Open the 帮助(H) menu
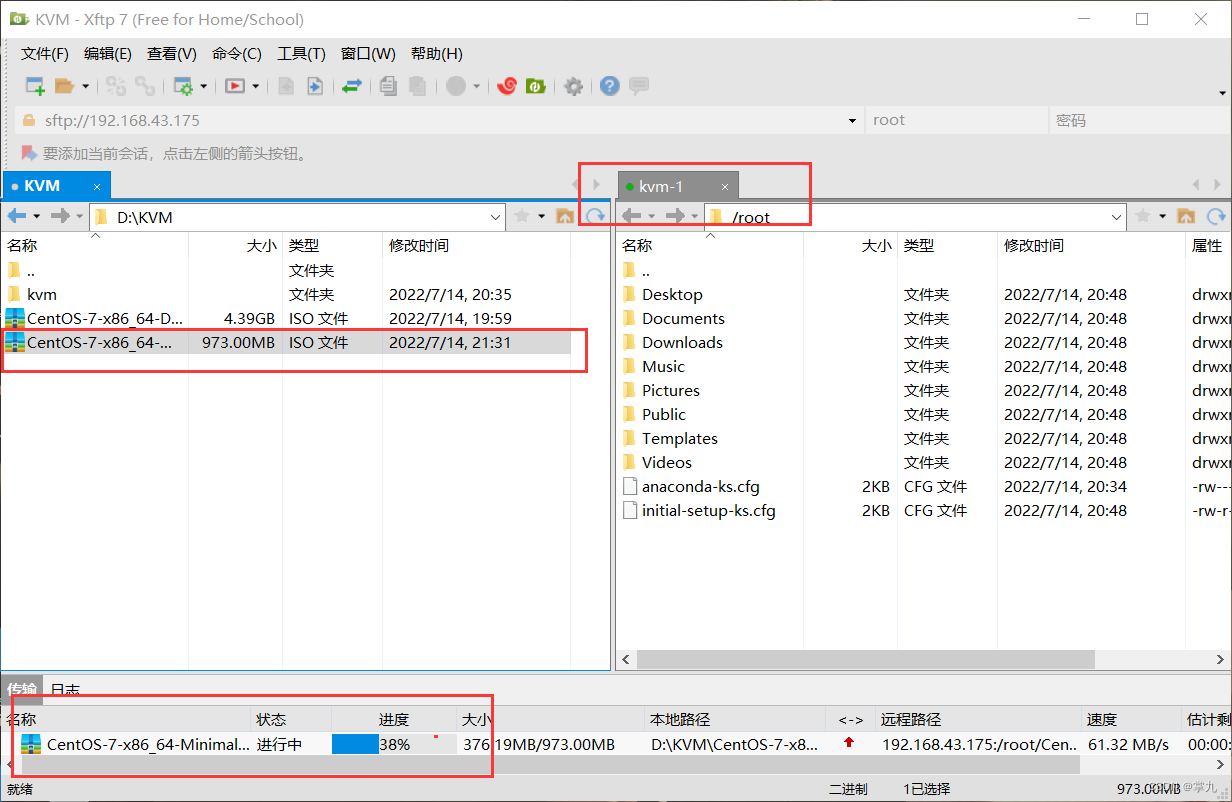Image resolution: width=1232 pixels, height=802 pixels. pos(437,54)
